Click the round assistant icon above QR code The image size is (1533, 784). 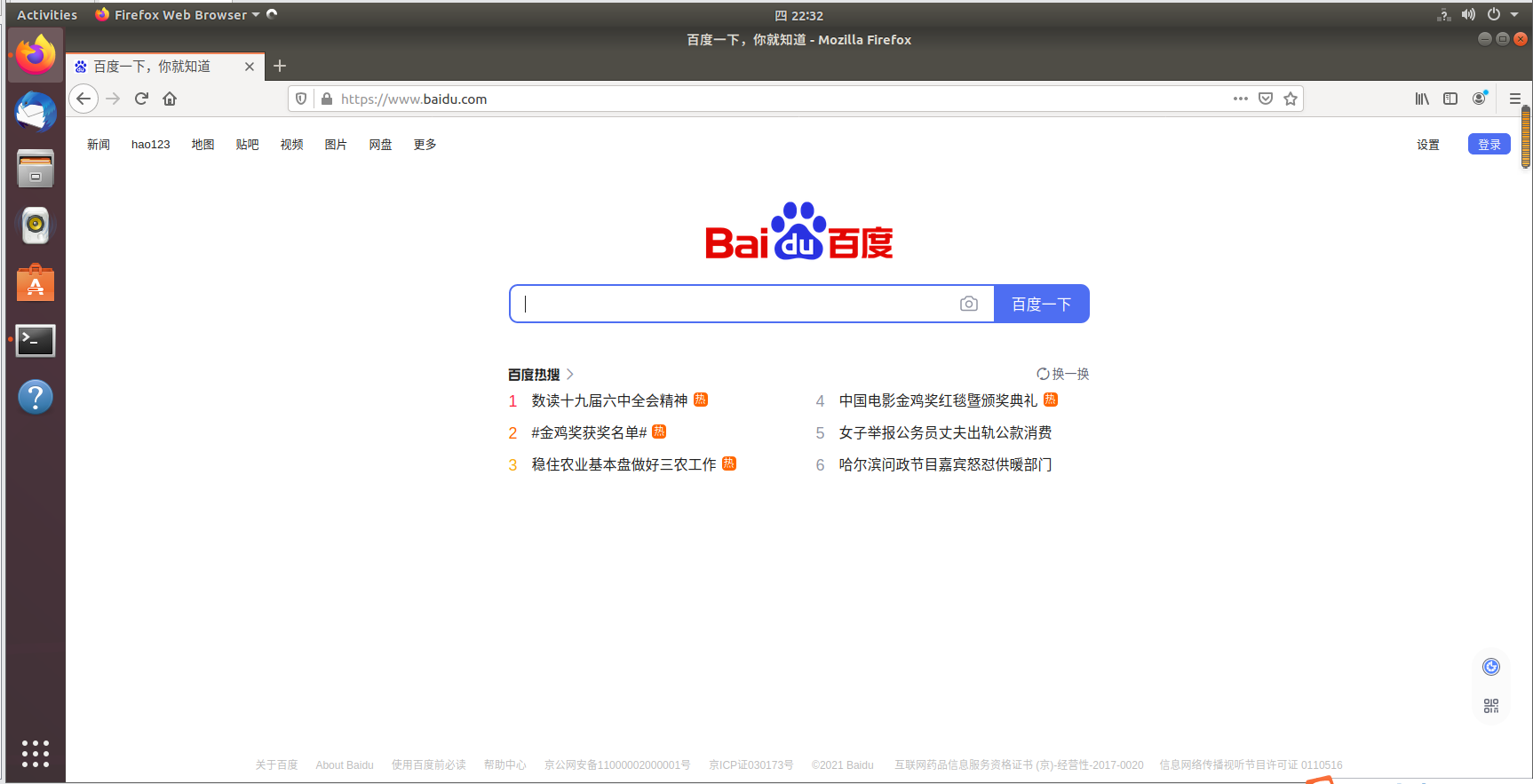[1491, 667]
